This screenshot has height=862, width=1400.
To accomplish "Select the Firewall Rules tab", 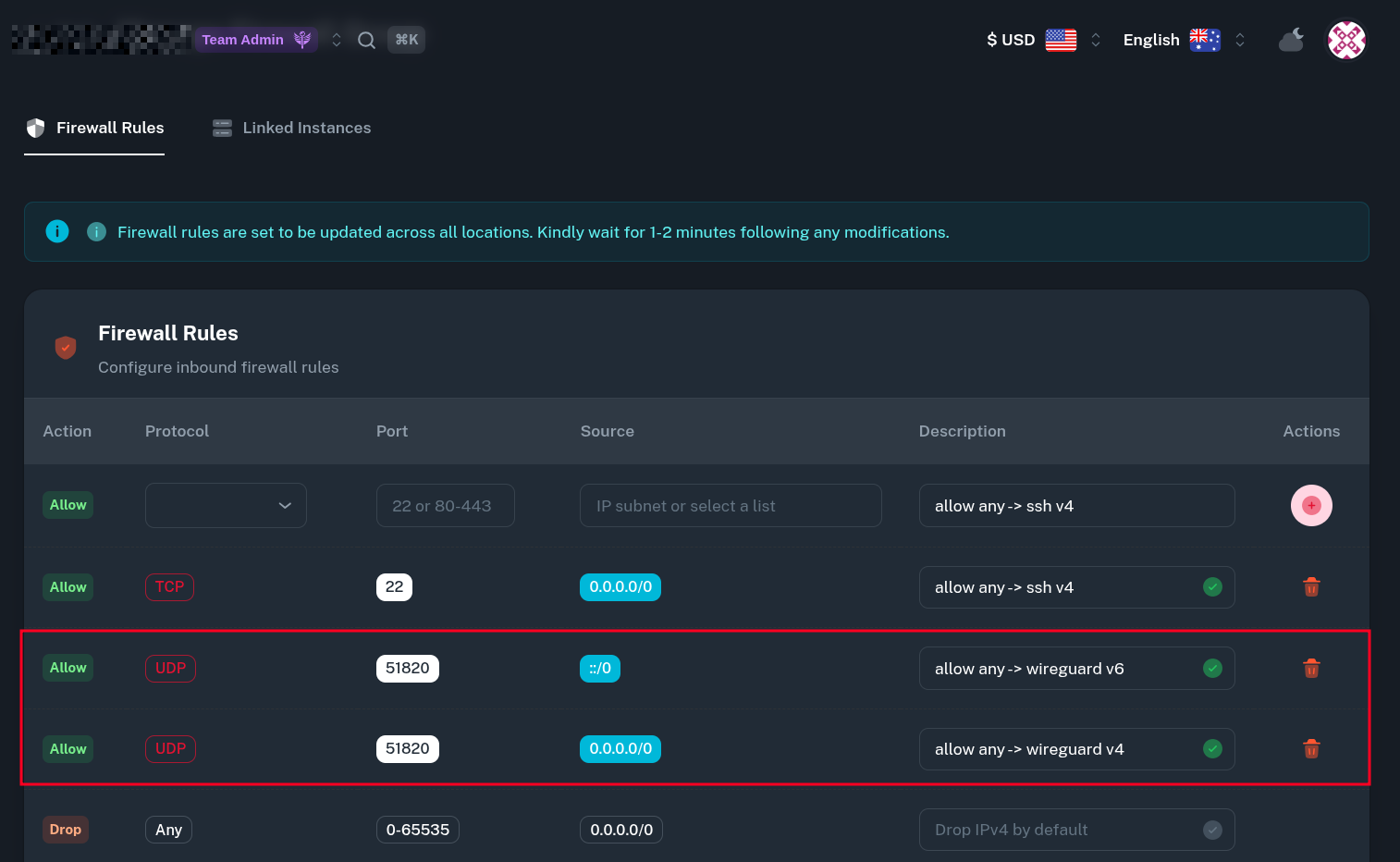I will point(95,128).
